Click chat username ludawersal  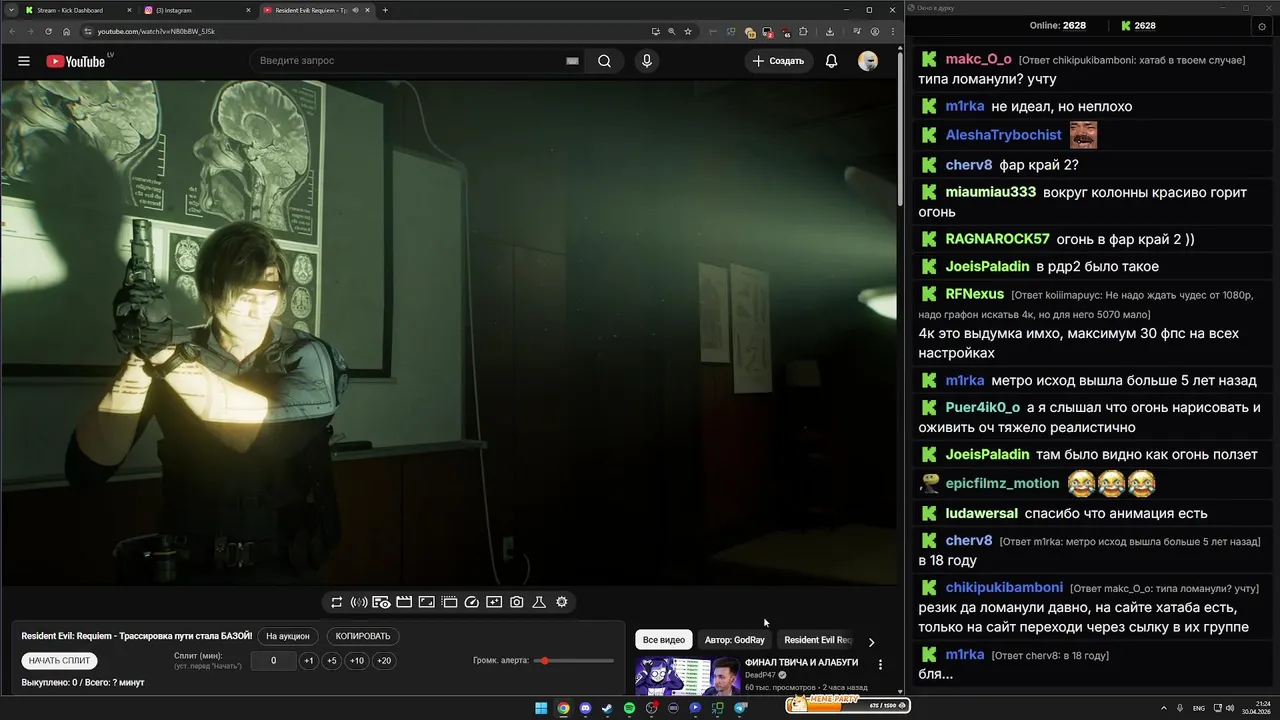(982, 513)
